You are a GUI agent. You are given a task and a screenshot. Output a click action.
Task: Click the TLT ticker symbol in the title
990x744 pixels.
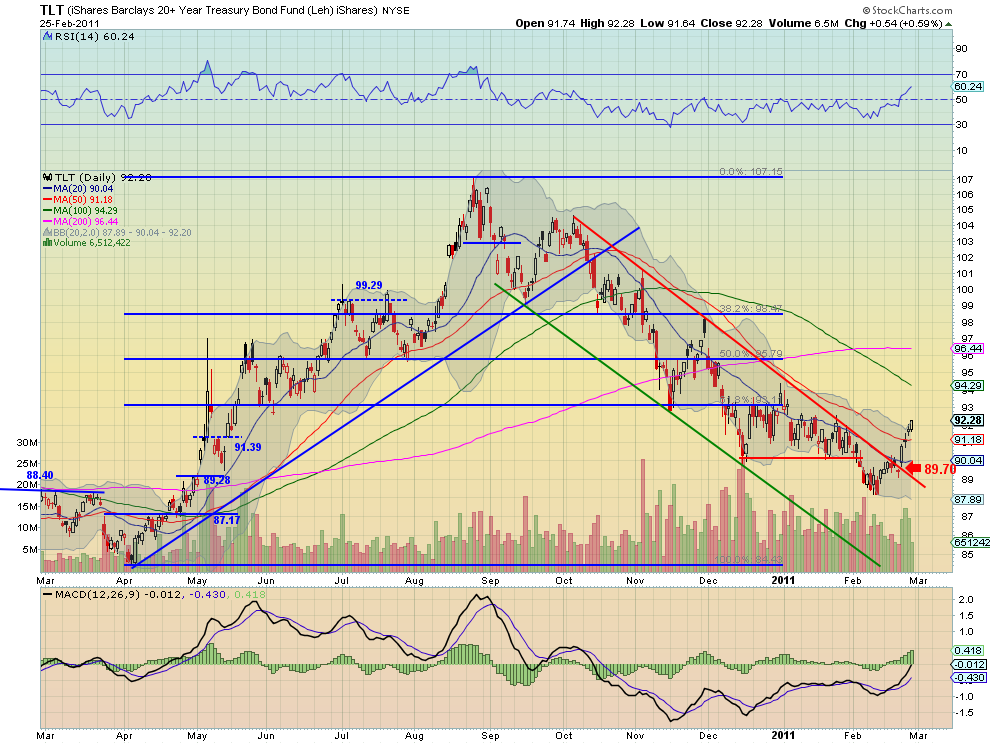click(x=51, y=9)
